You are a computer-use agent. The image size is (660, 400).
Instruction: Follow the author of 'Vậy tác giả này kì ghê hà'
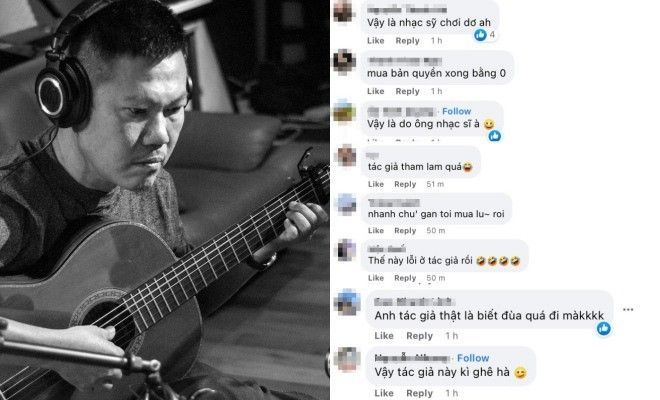(x=473, y=358)
